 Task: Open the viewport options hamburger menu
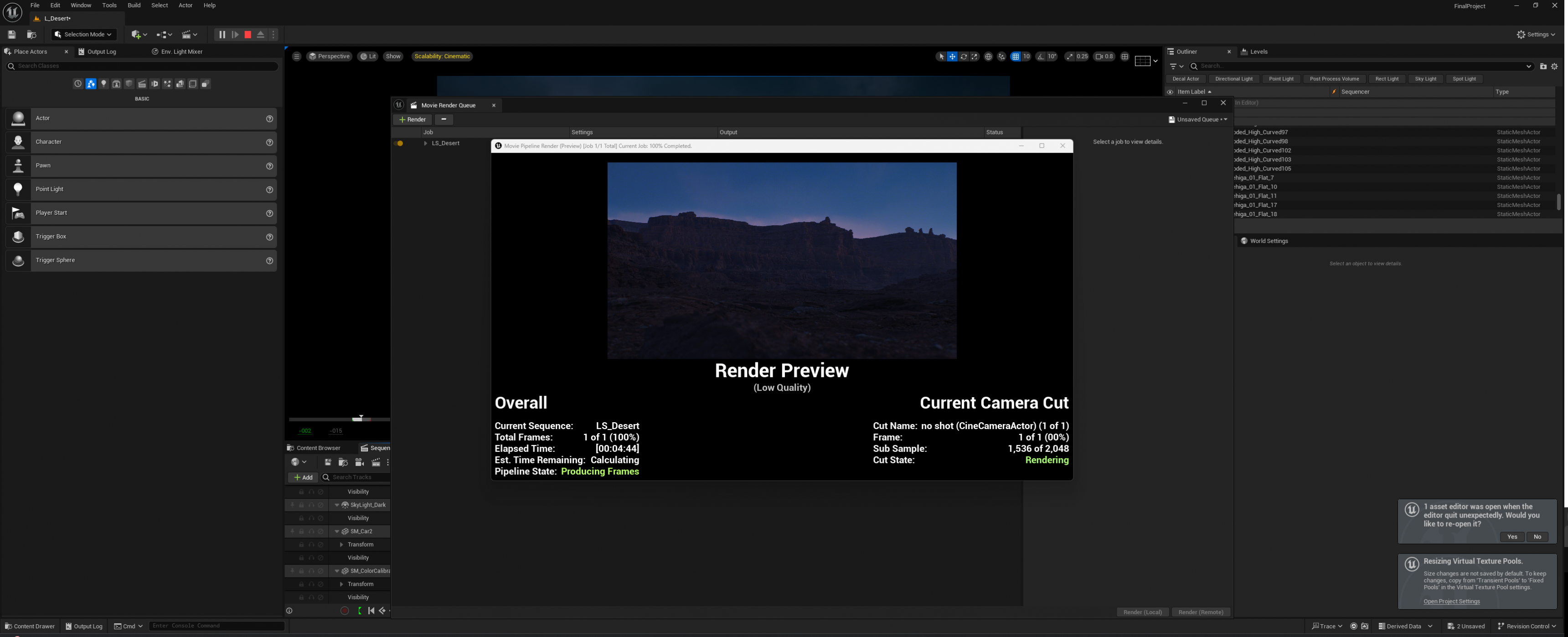[x=296, y=57]
